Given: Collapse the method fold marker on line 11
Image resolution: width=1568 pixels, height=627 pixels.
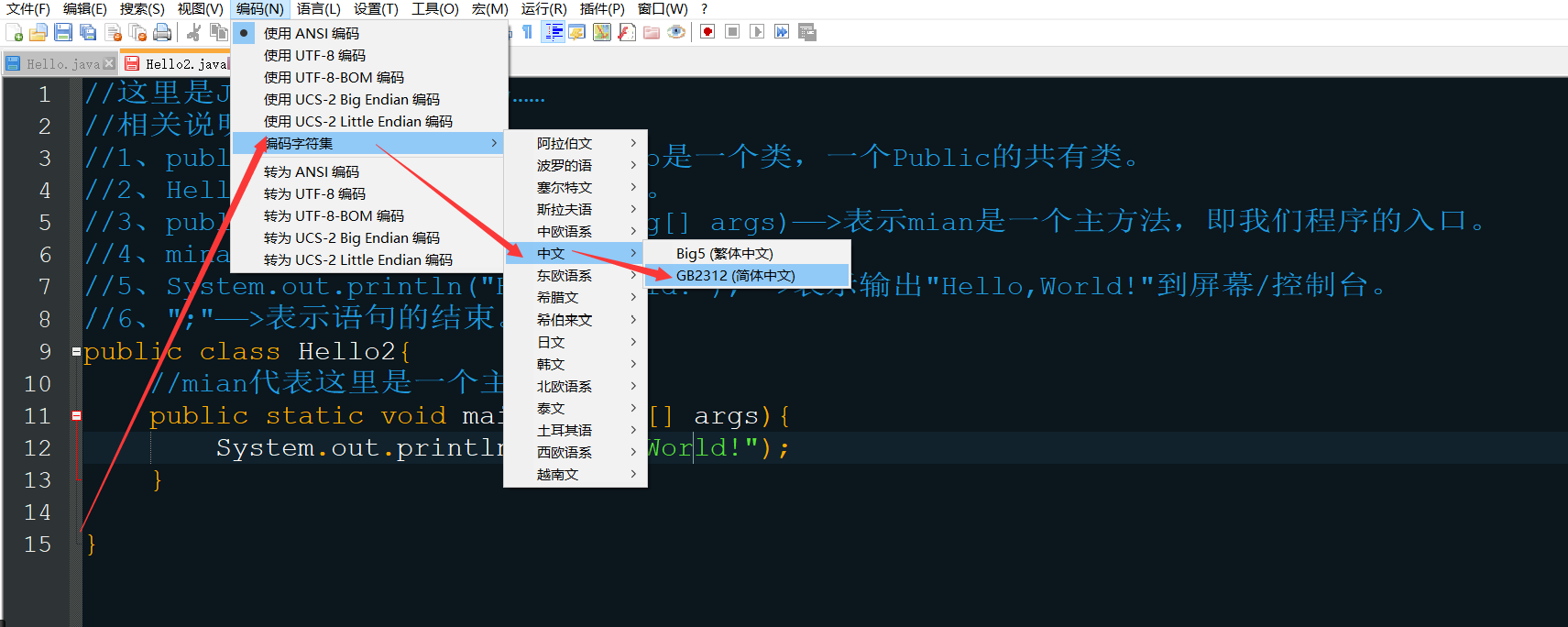Looking at the screenshot, I should 76,415.
